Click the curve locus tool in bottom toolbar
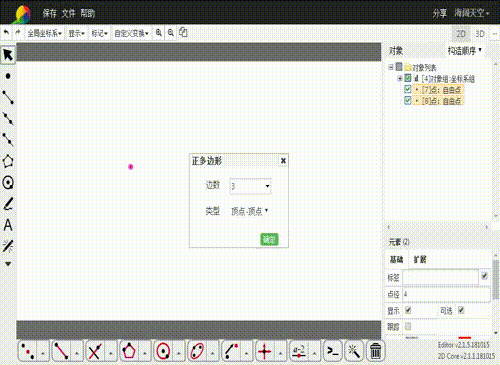The image size is (500, 365). (231, 351)
